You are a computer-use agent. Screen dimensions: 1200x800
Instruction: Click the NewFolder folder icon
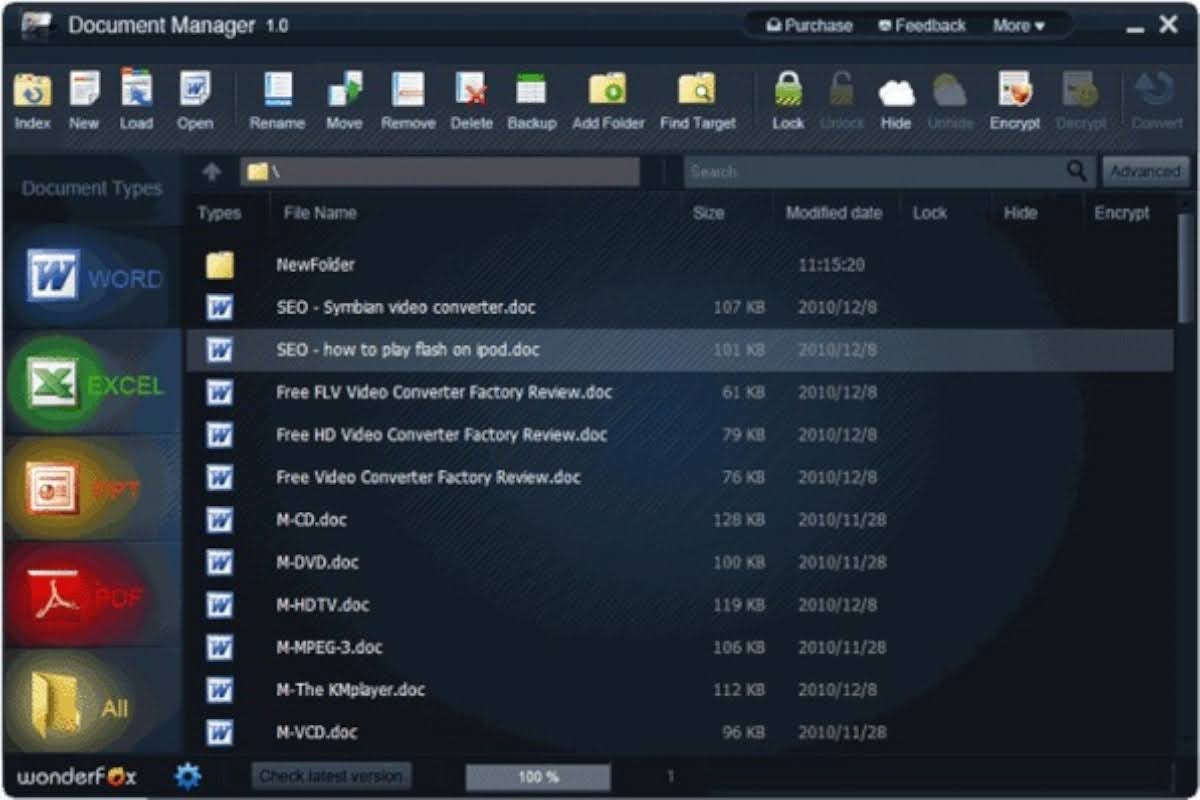(220, 265)
